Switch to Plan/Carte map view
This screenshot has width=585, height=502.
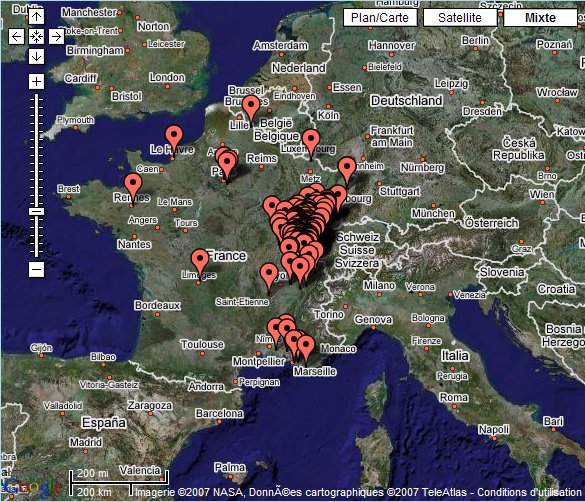coord(380,18)
